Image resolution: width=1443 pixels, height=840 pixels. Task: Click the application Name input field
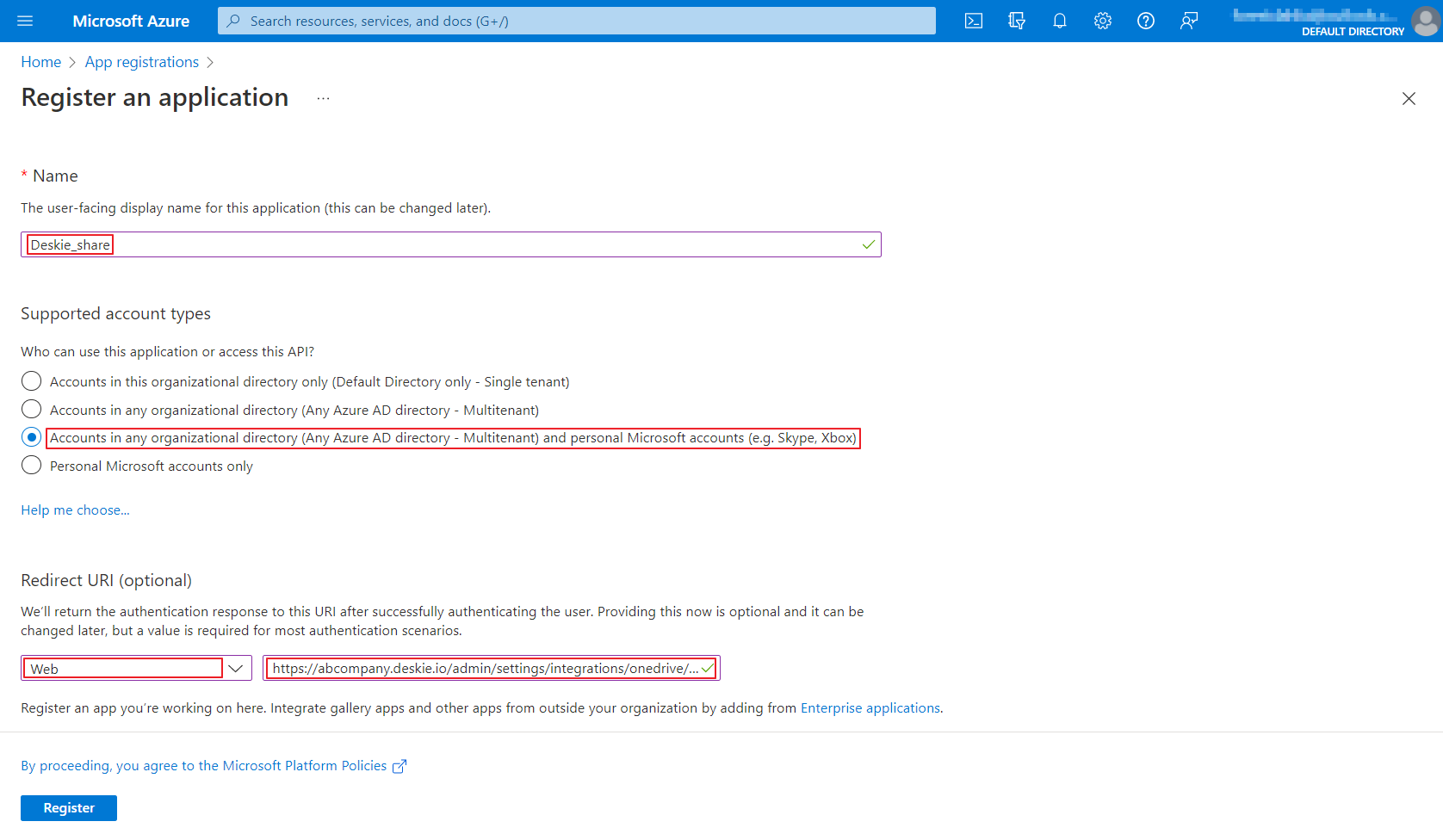tap(451, 244)
